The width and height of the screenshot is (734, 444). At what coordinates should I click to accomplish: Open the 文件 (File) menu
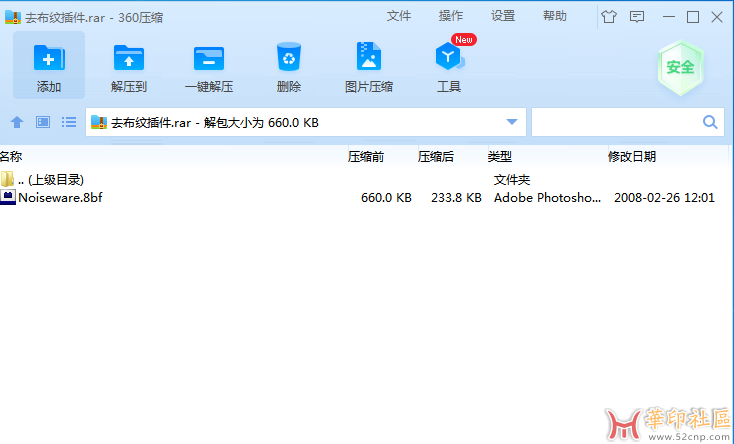pos(399,16)
